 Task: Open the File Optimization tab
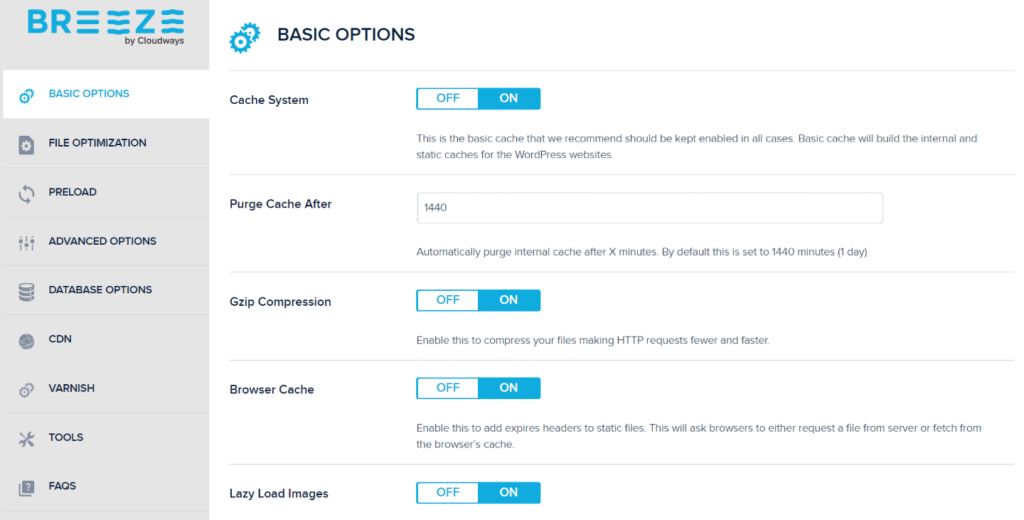click(x=97, y=143)
